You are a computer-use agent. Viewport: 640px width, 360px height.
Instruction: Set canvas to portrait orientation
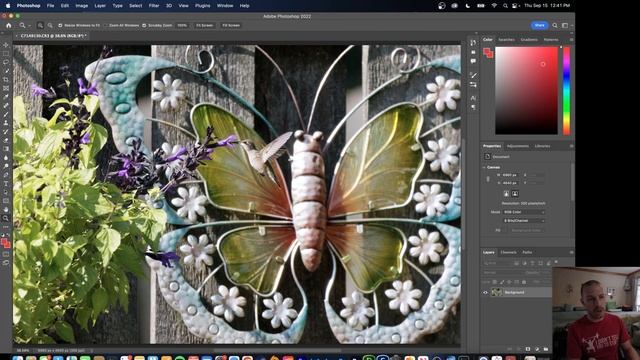pyautogui.click(x=506, y=194)
